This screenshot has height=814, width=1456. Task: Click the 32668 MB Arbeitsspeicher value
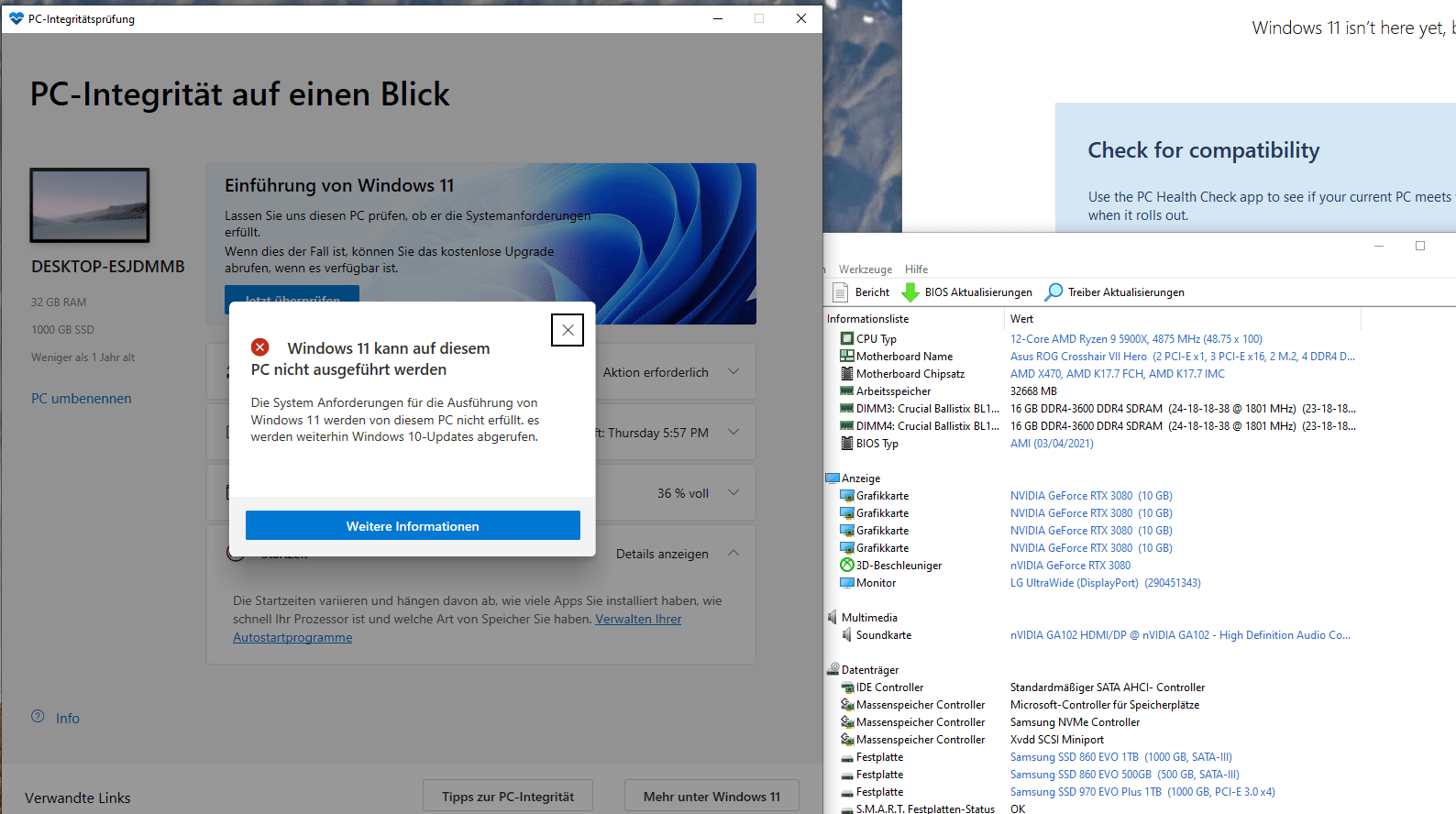point(1033,390)
